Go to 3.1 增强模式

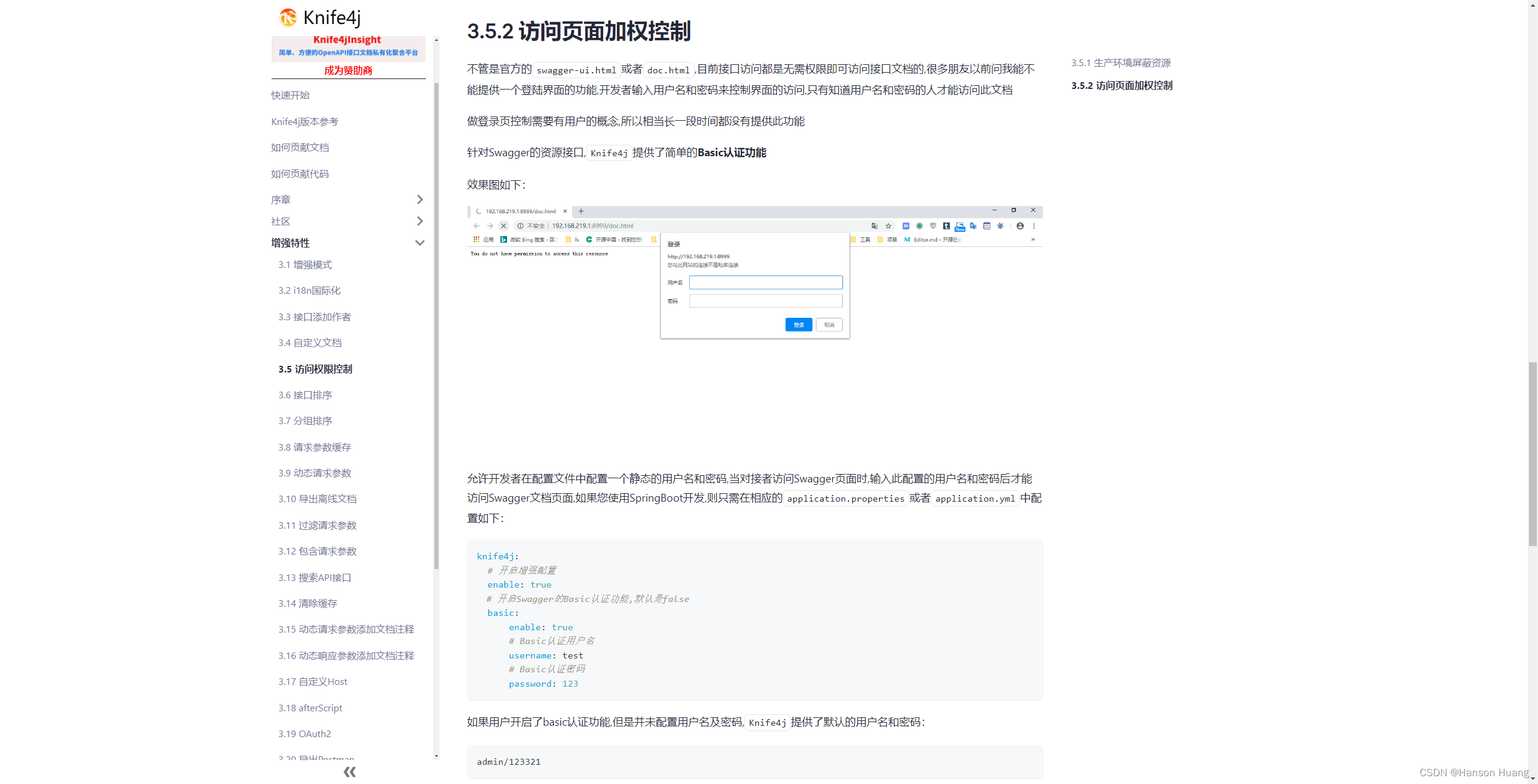pos(305,264)
